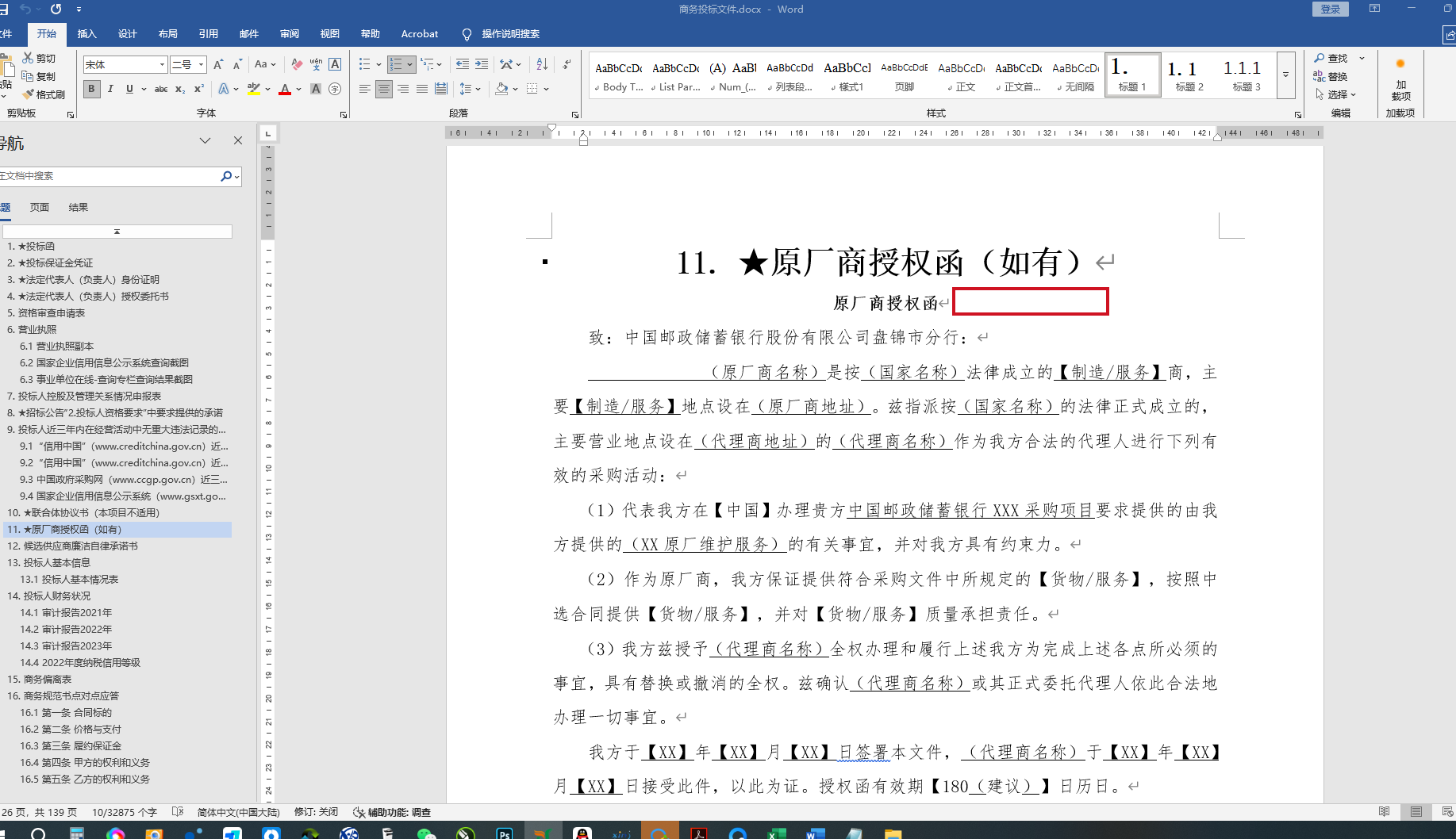1456x839 pixels.
Task: Apply superscript formatting
Action: (199, 89)
